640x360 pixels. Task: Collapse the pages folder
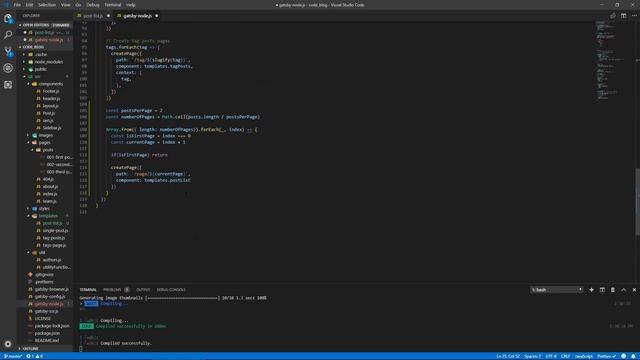pos(44,142)
